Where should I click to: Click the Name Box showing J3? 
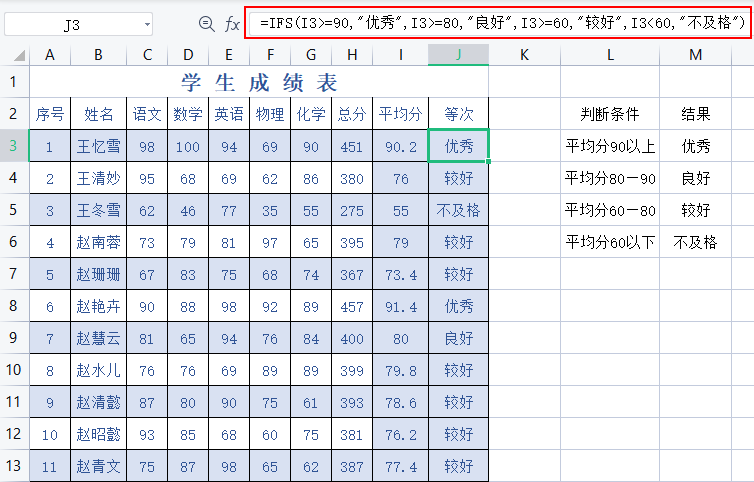point(78,24)
